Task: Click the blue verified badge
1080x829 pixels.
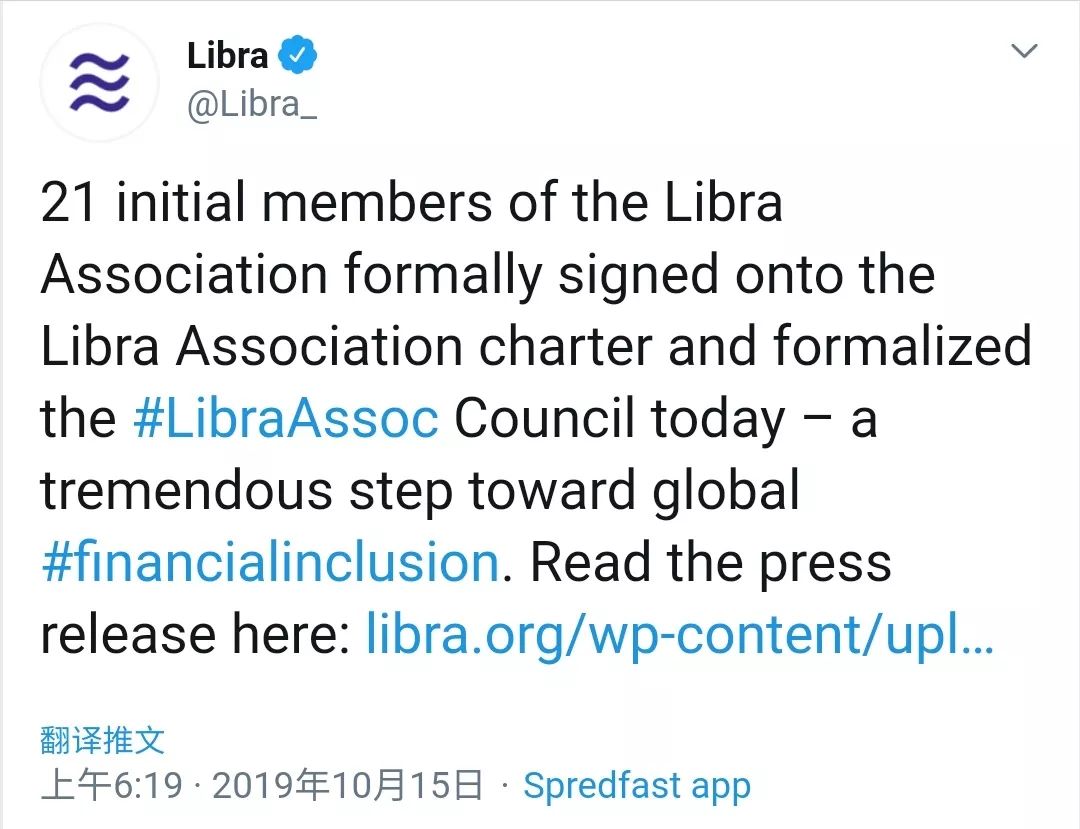Action: [298, 55]
